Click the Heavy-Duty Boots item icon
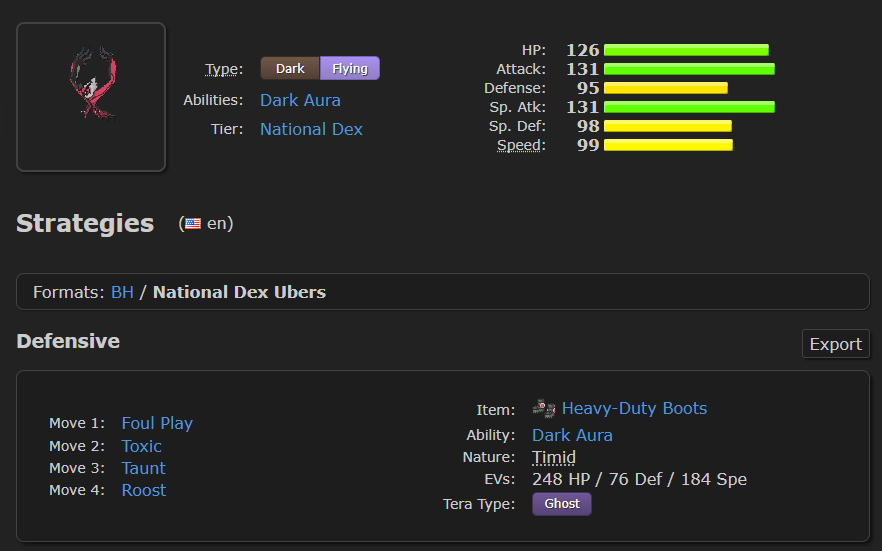Image resolution: width=882 pixels, height=551 pixels. click(544, 408)
